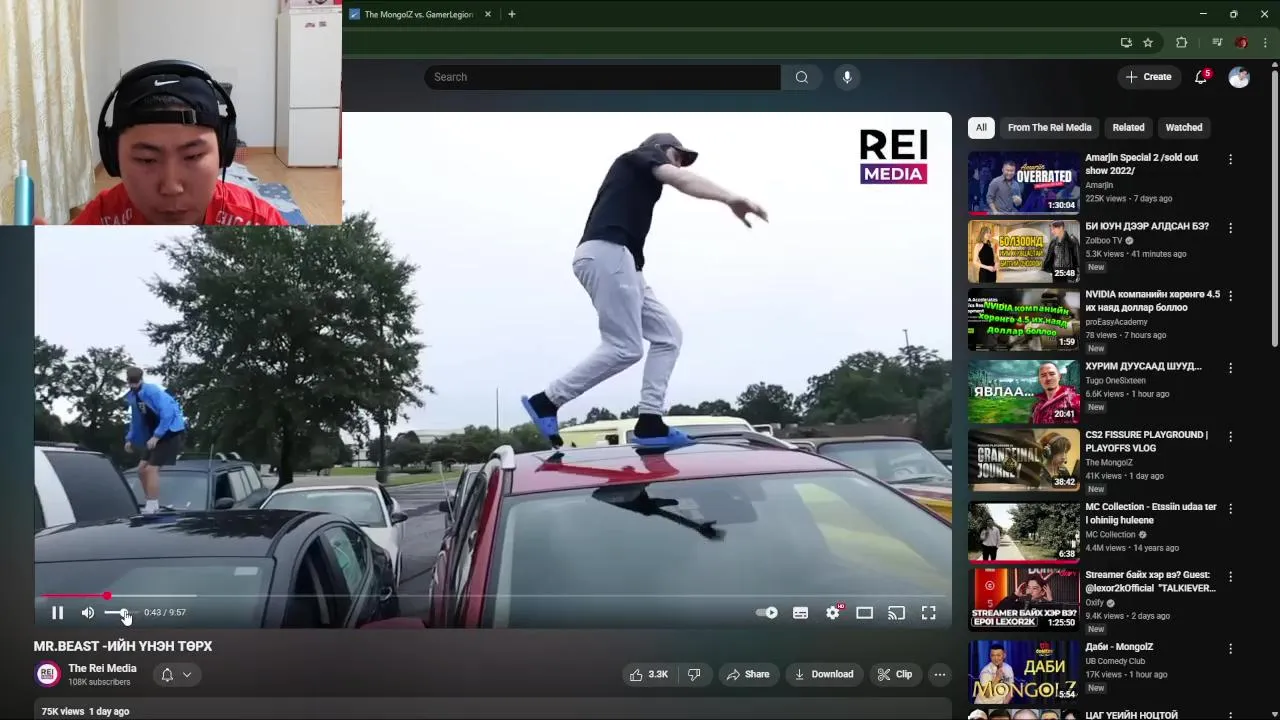The height and width of the screenshot is (720, 1280).
Task: Open the Chrome three-dot menu
Action: click(x=1266, y=43)
